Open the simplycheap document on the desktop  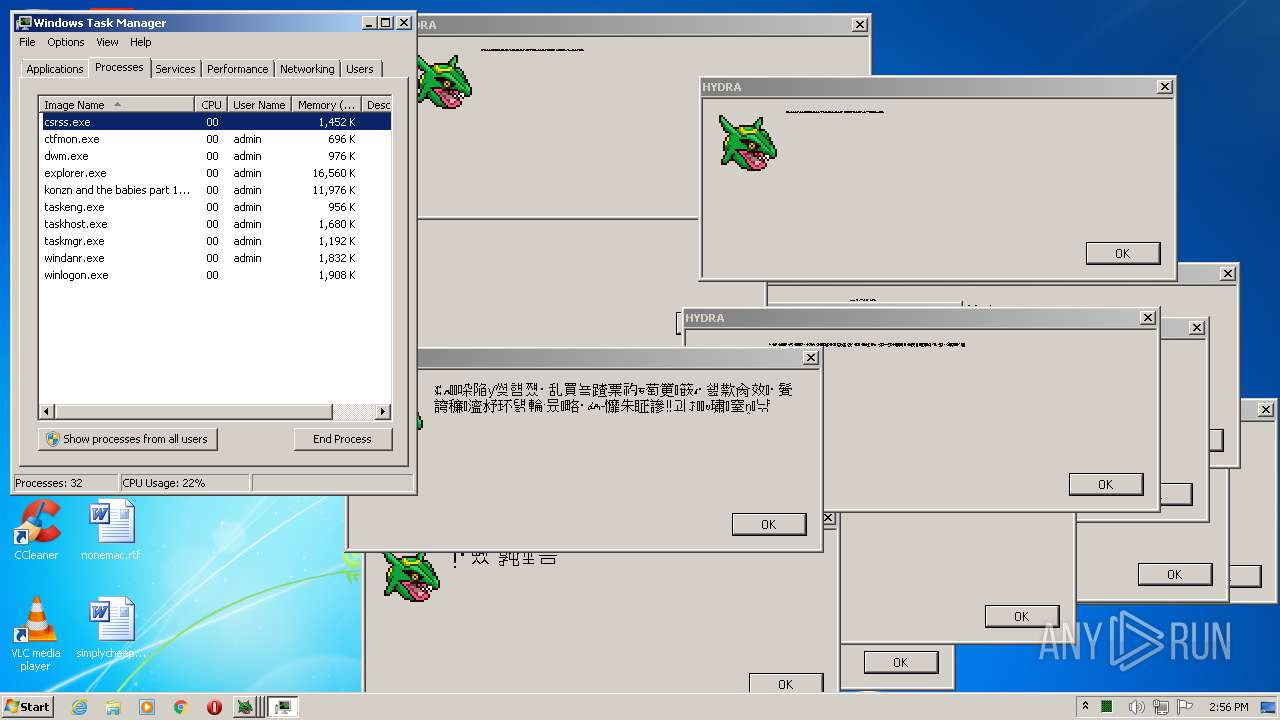point(111,628)
